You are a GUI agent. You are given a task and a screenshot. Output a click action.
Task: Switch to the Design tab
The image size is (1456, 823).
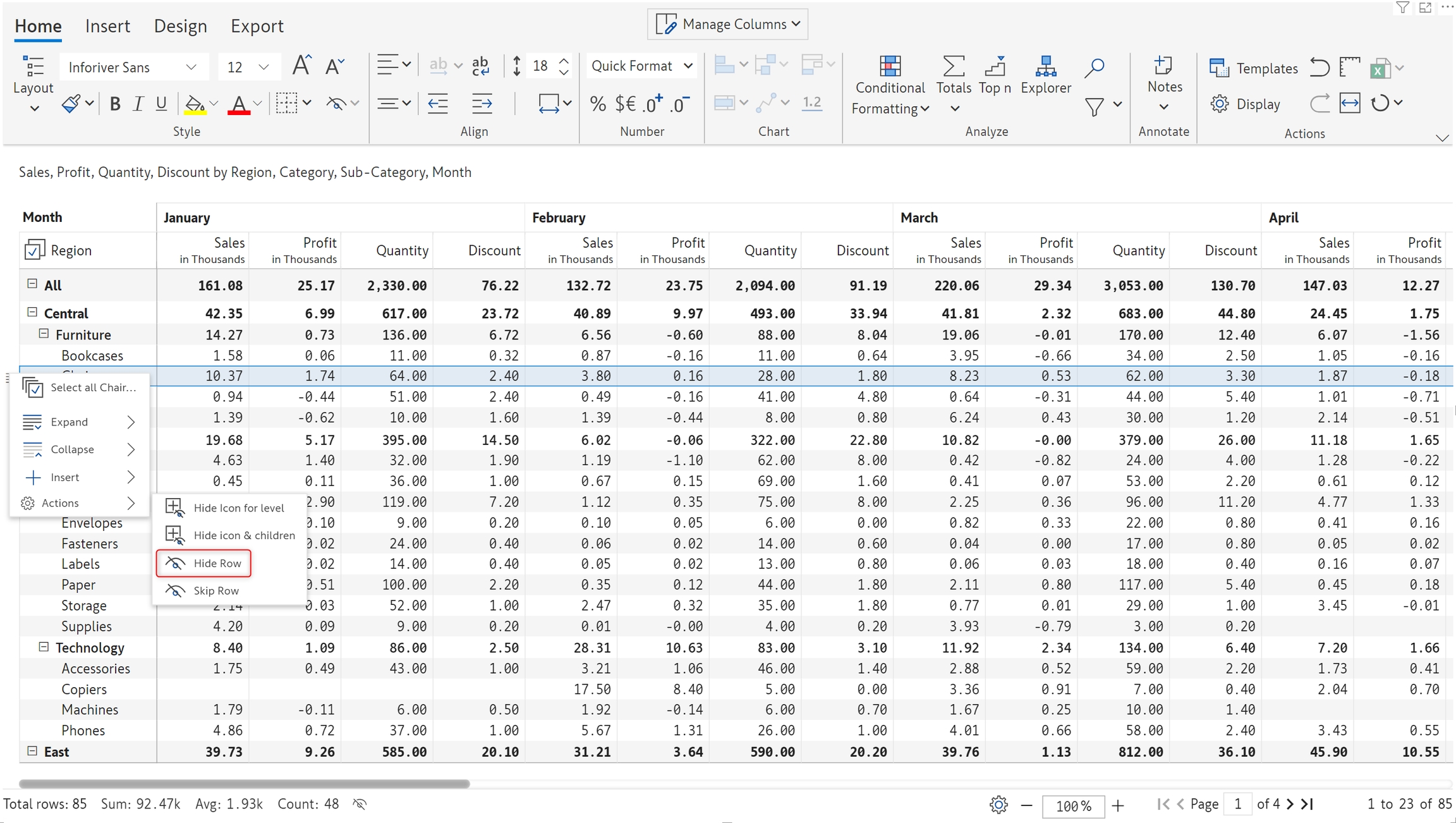point(180,26)
